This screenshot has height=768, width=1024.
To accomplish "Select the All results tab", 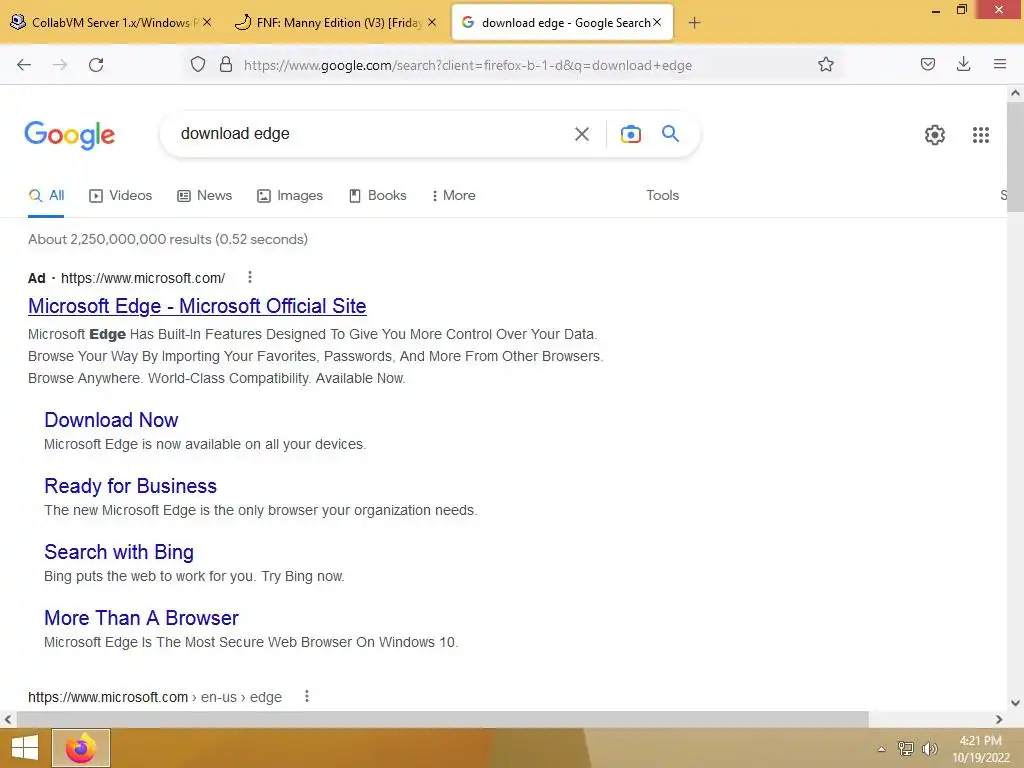I will (x=46, y=195).
